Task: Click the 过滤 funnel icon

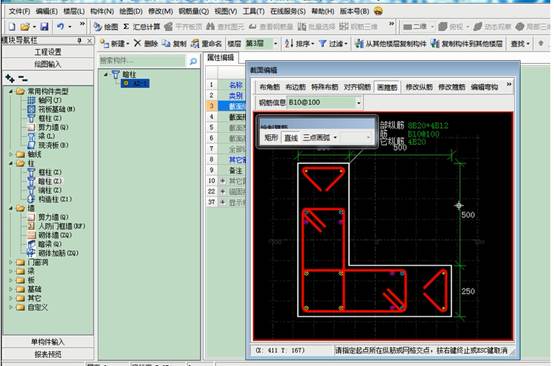Action: 323,43
